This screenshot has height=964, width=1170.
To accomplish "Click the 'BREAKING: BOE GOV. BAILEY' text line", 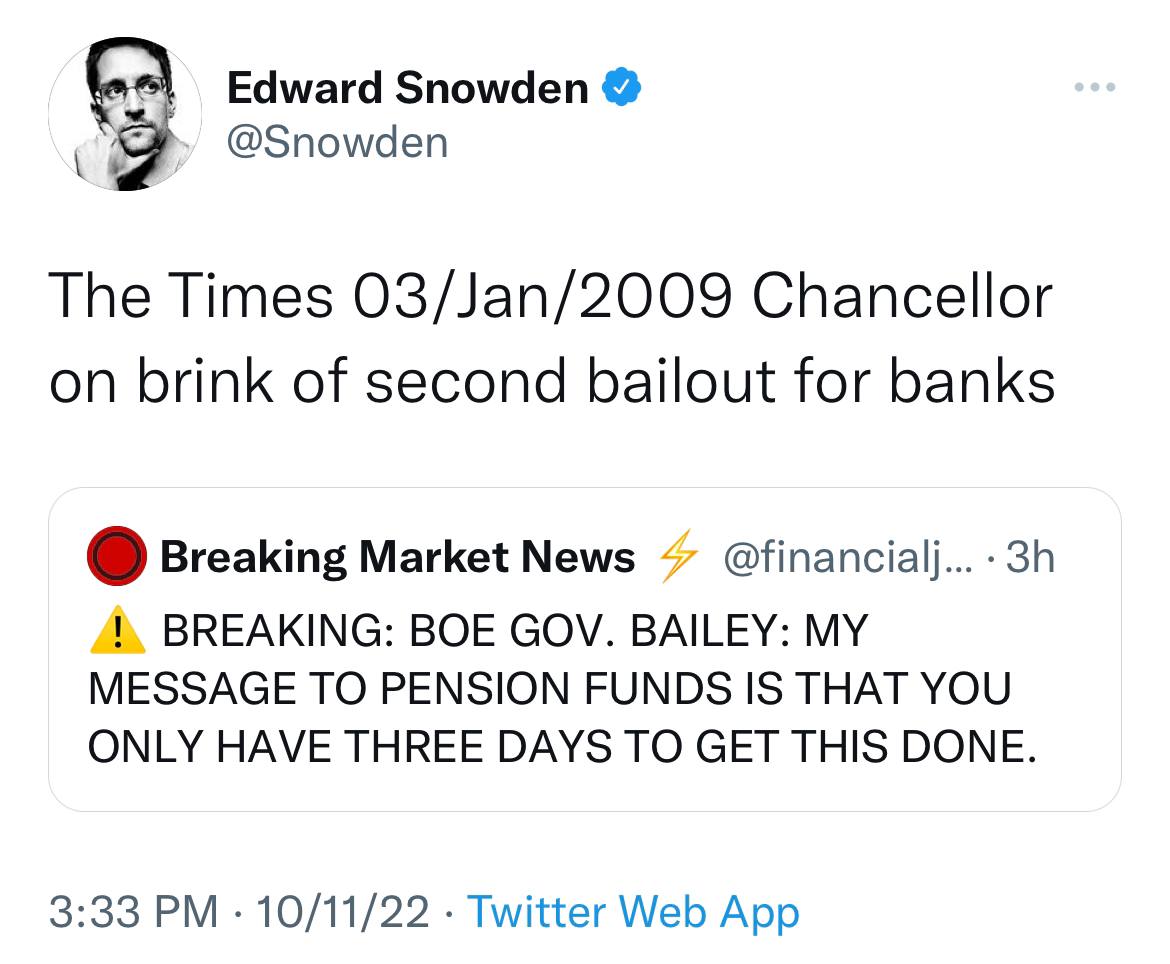I will point(515,630).
